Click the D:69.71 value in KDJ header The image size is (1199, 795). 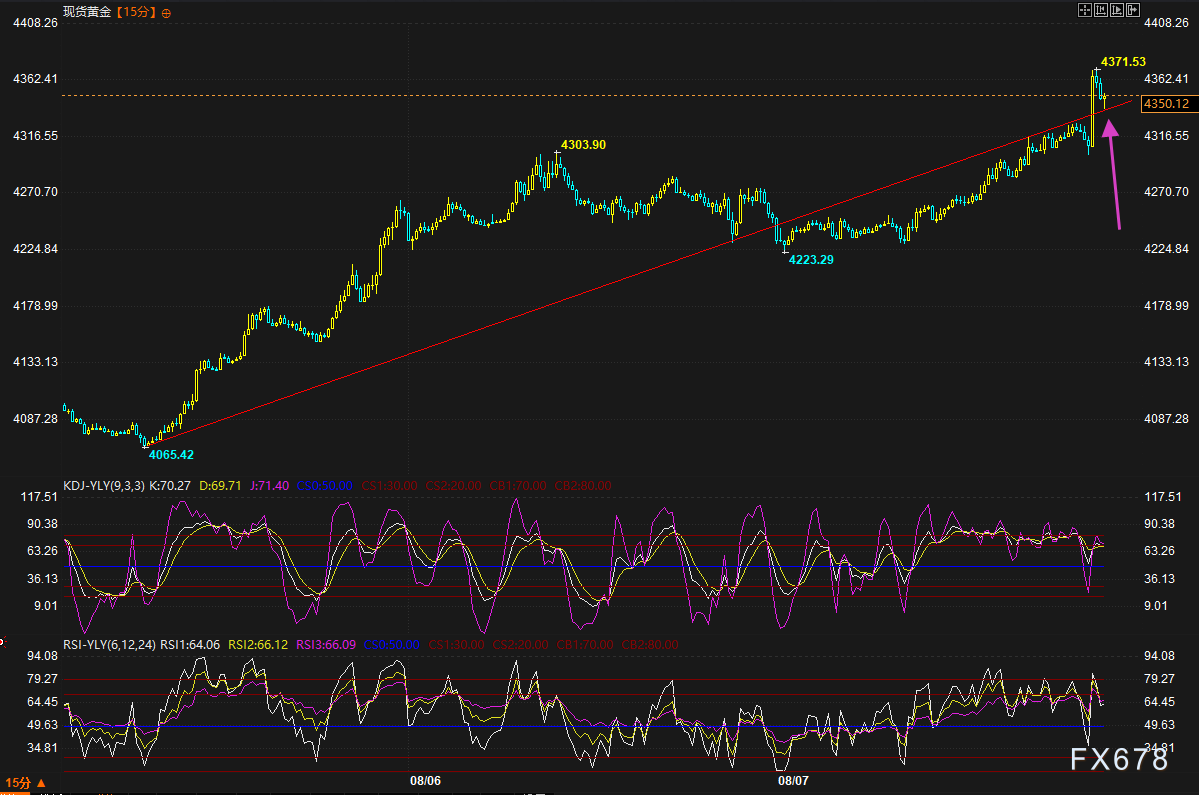pyautogui.click(x=220, y=485)
